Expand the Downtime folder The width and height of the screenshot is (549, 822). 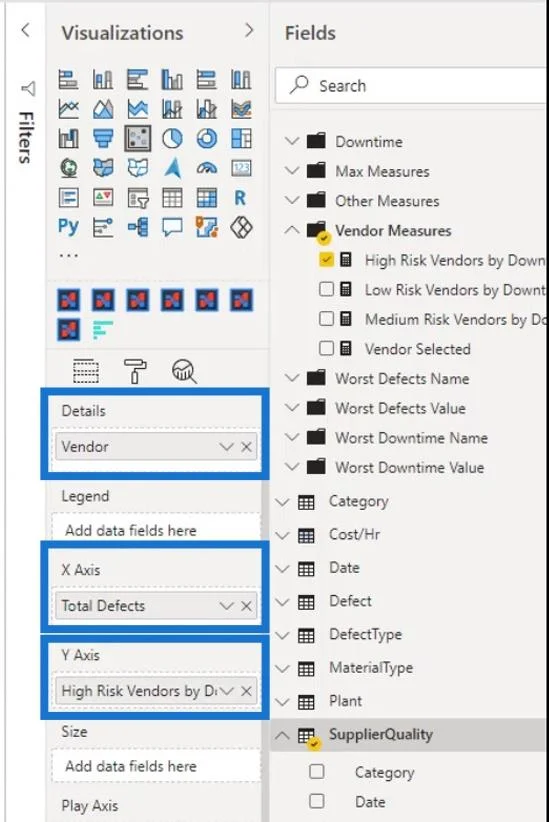(x=292, y=141)
